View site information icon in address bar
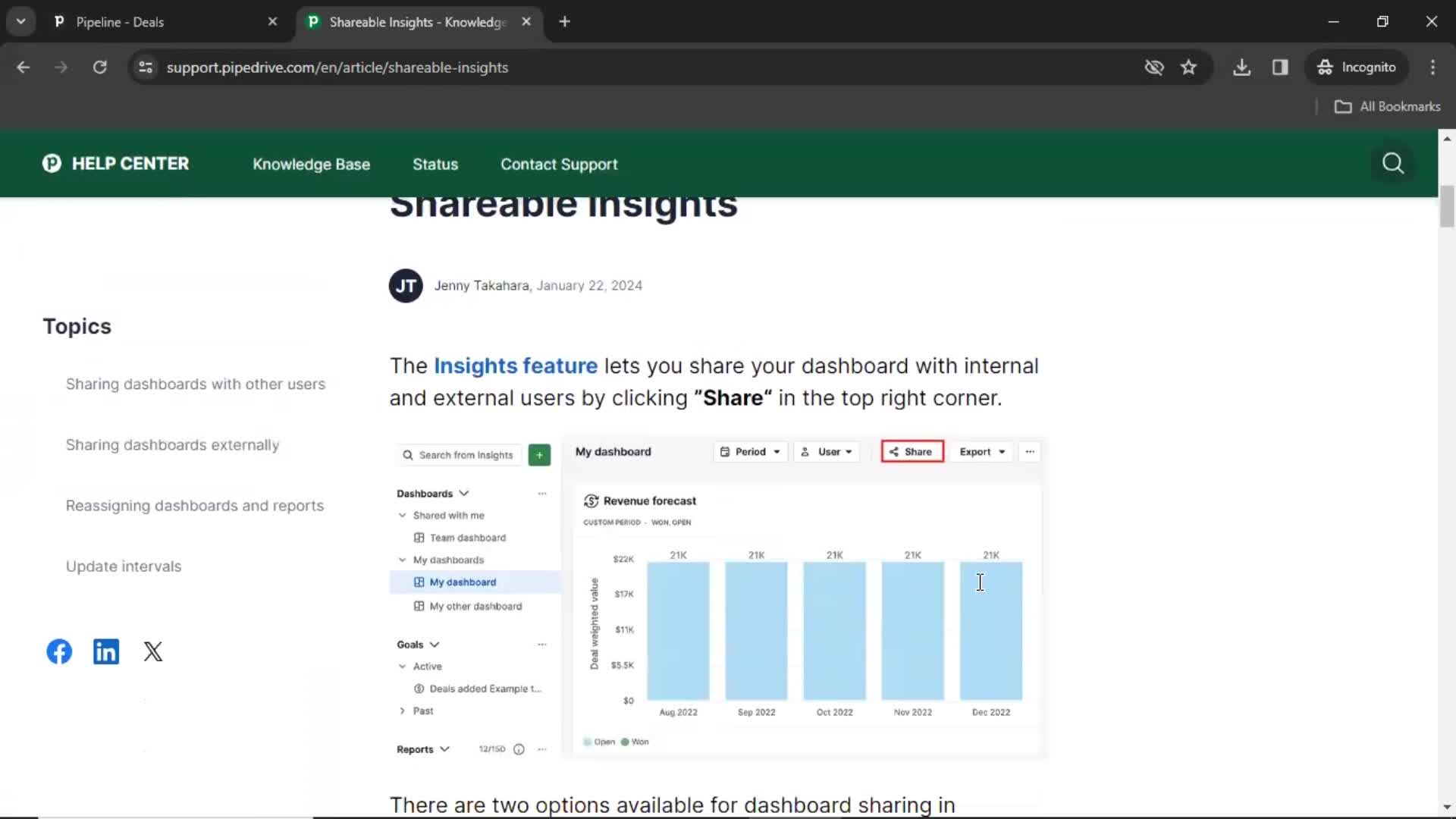1456x819 pixels. [x=146, y=67]
